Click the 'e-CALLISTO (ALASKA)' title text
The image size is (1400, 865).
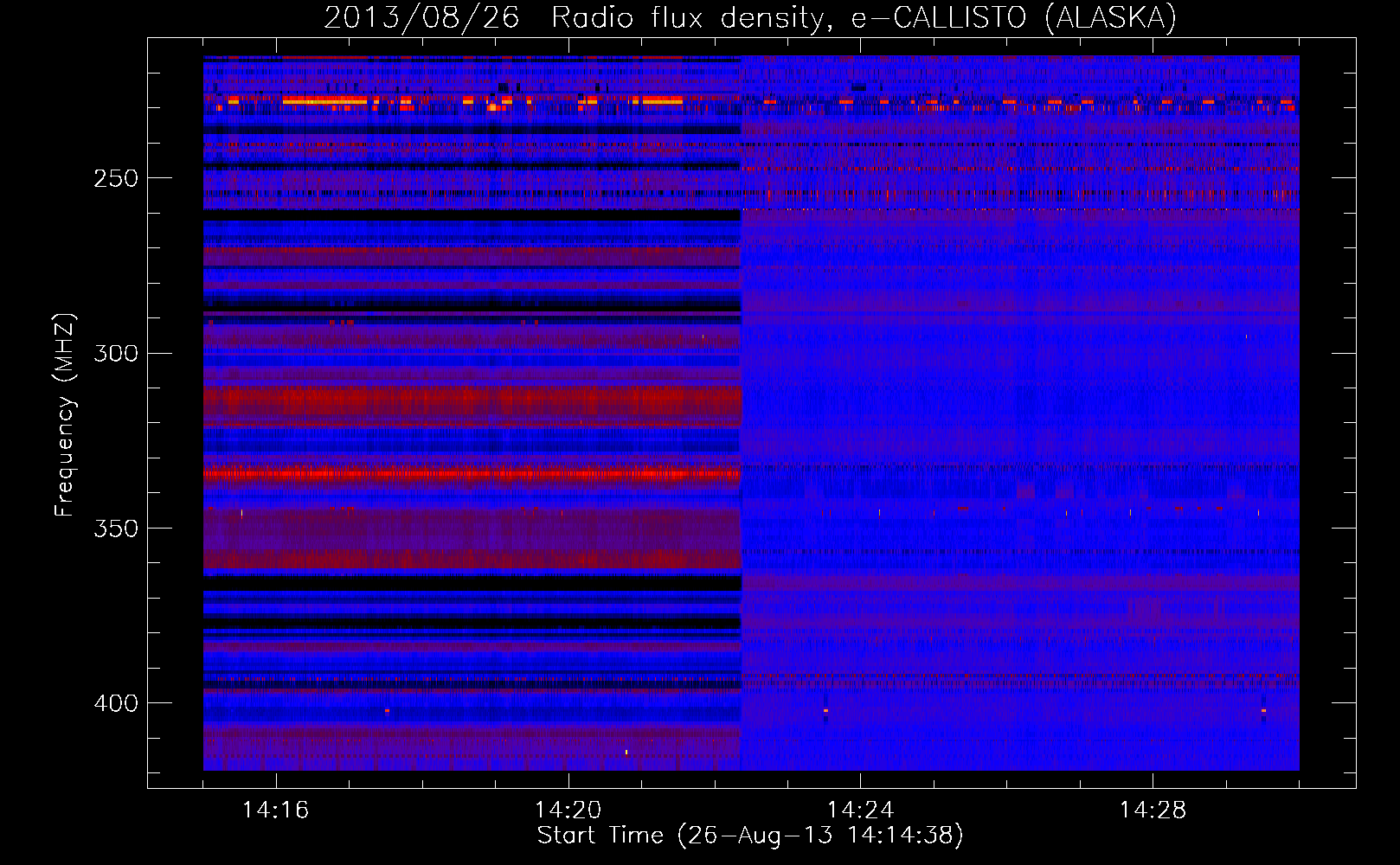pos(1014,17)
